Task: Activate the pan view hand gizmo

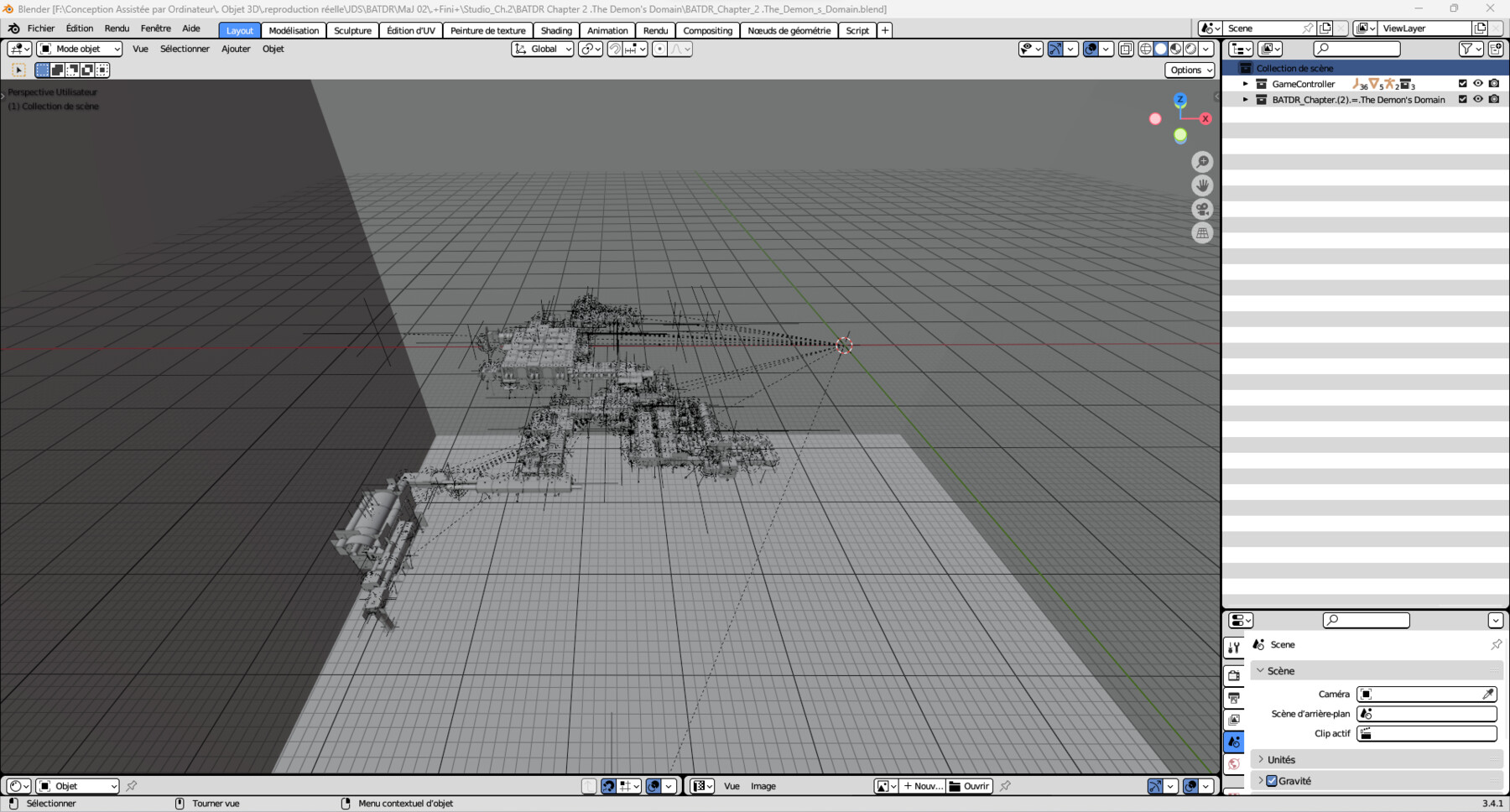Action: point(1202,185)
